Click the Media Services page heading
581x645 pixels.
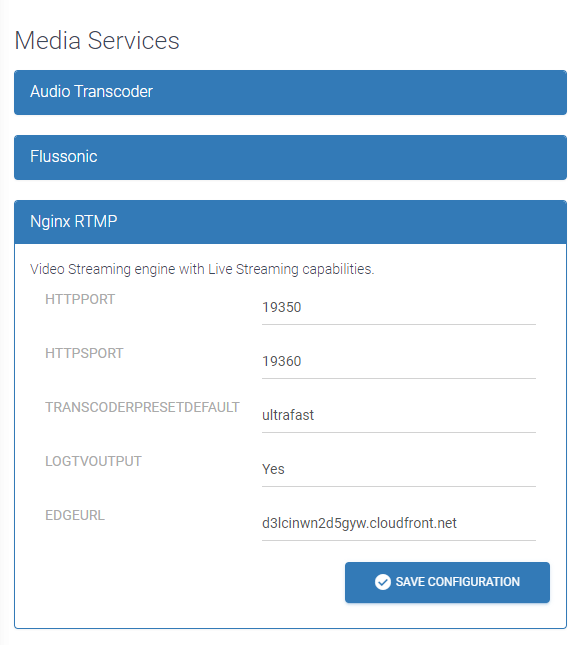tap(97, 41)
